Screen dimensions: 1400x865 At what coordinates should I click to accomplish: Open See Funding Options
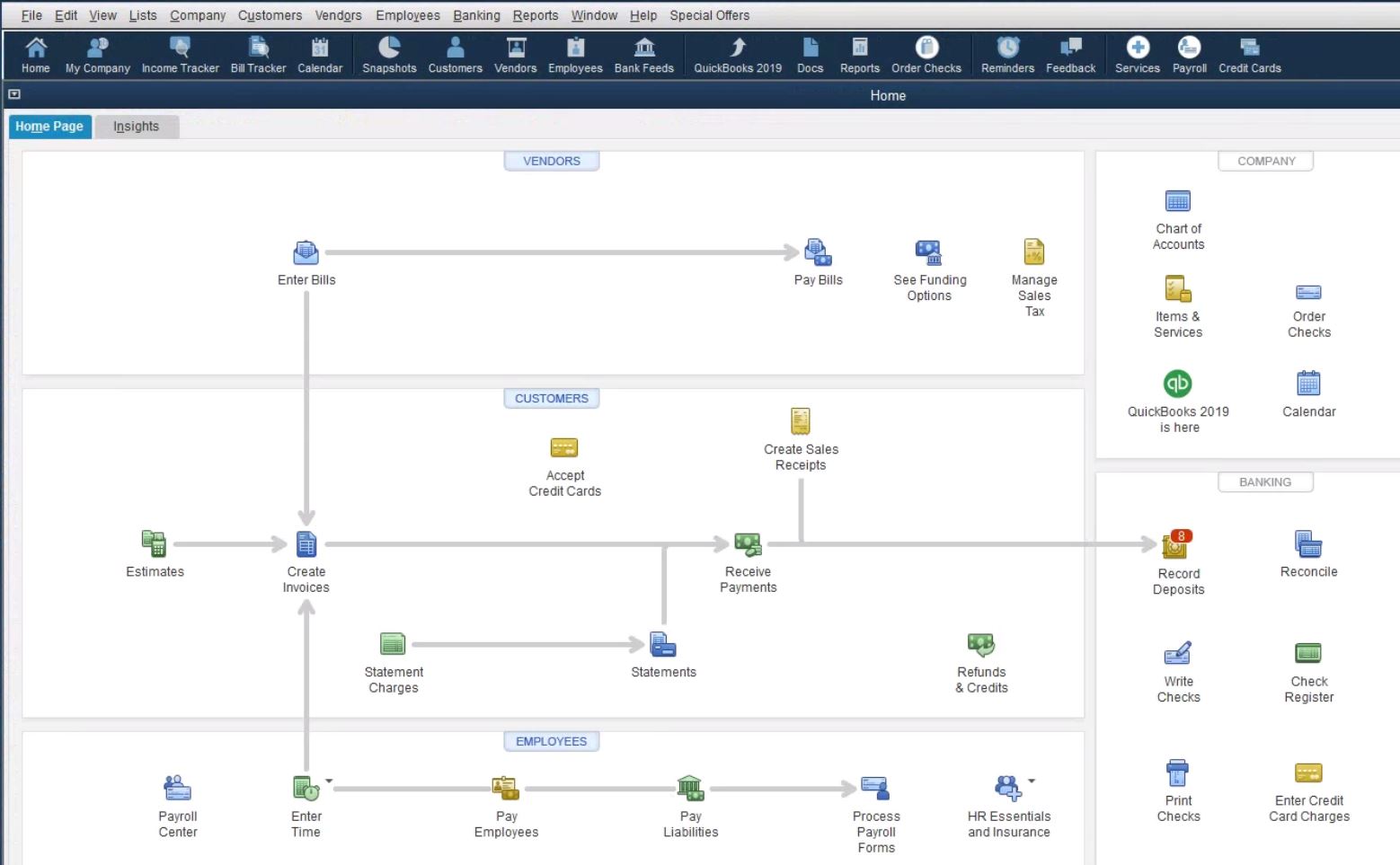point(928,252)
